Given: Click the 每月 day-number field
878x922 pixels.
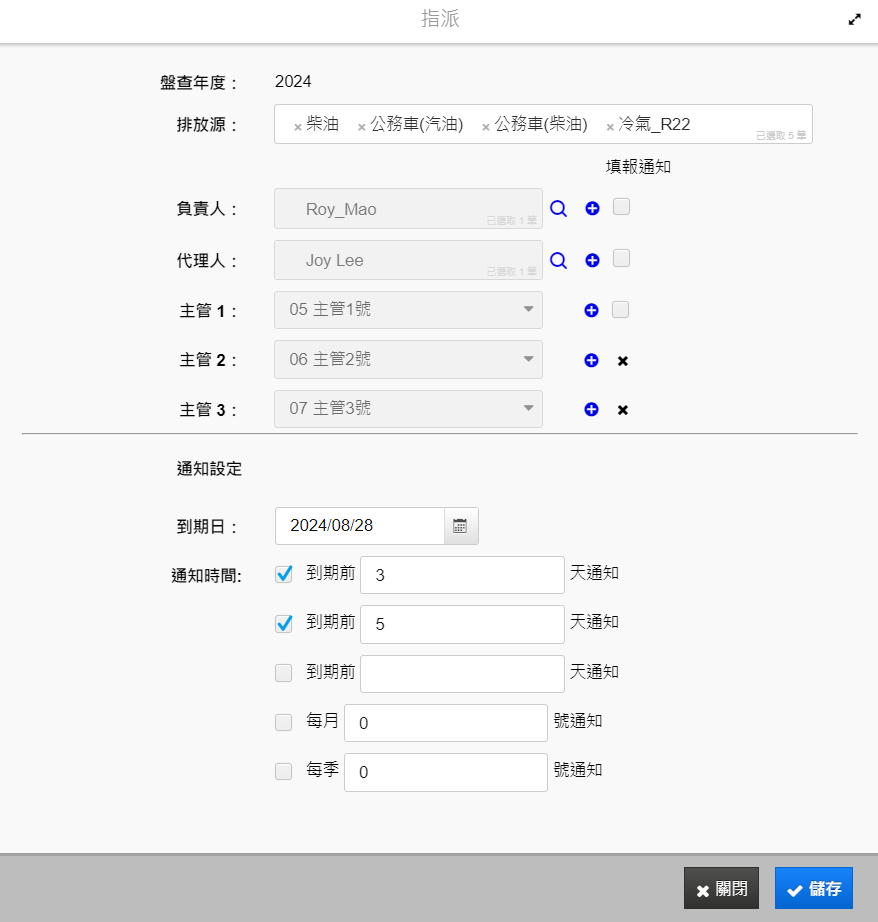Looking at the screenshot, I should 446,723.
